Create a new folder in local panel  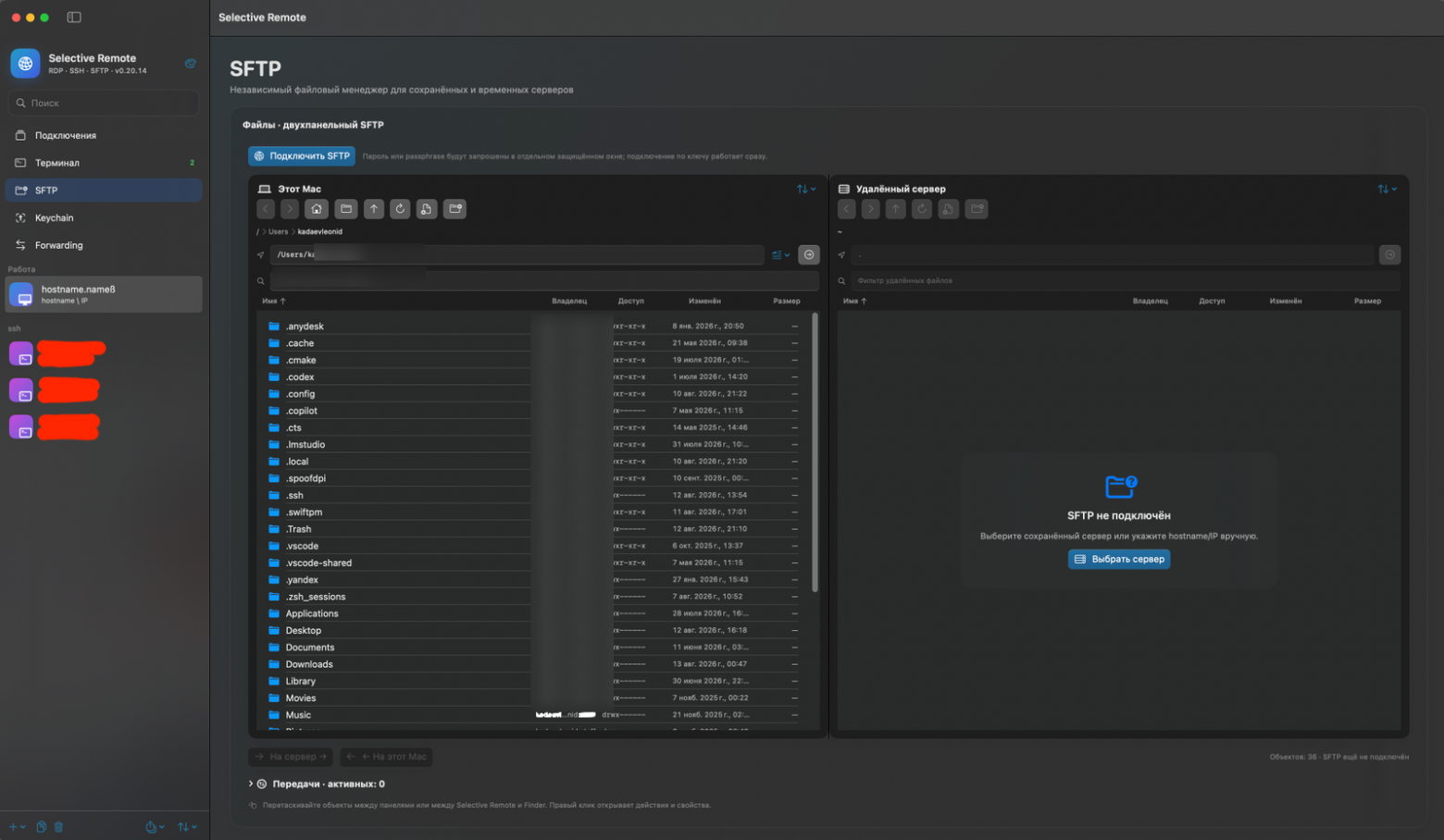[455, 209]
